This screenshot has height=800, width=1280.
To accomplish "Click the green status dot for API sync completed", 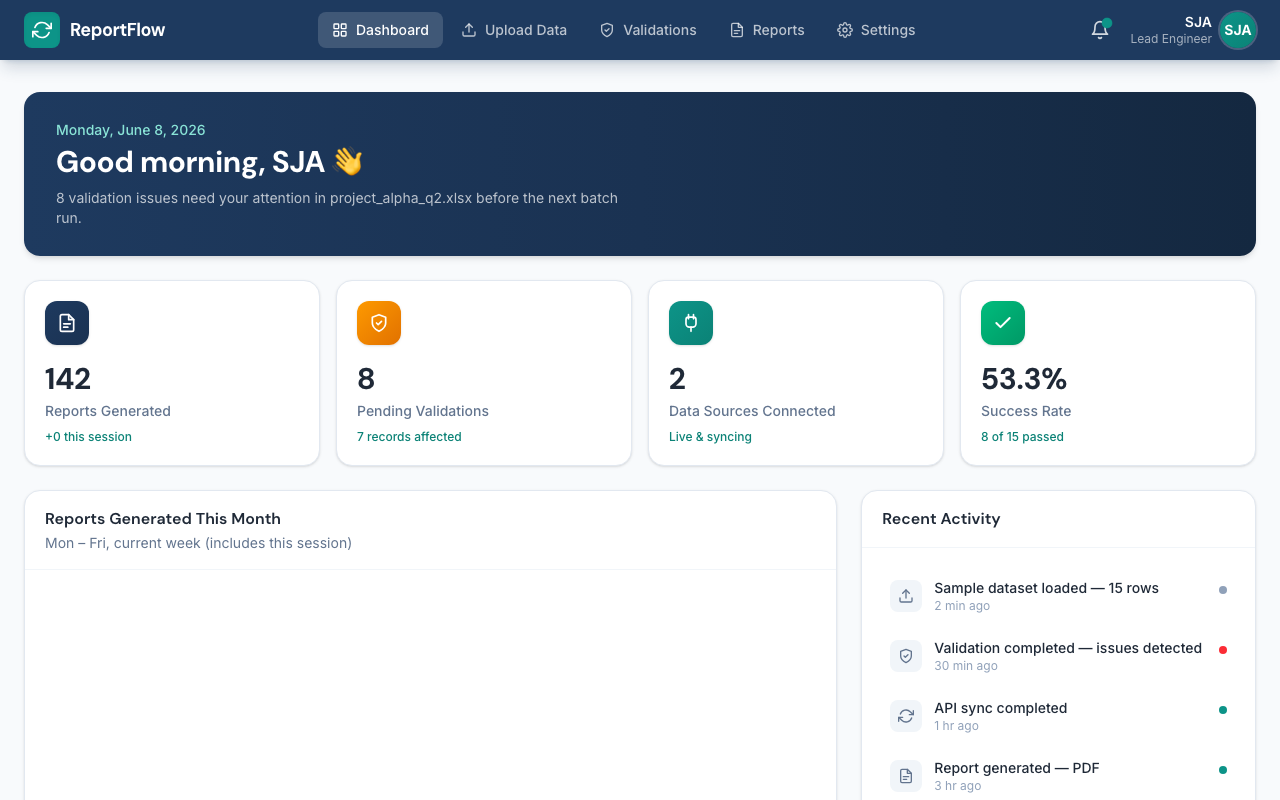I will [1223, 710].
